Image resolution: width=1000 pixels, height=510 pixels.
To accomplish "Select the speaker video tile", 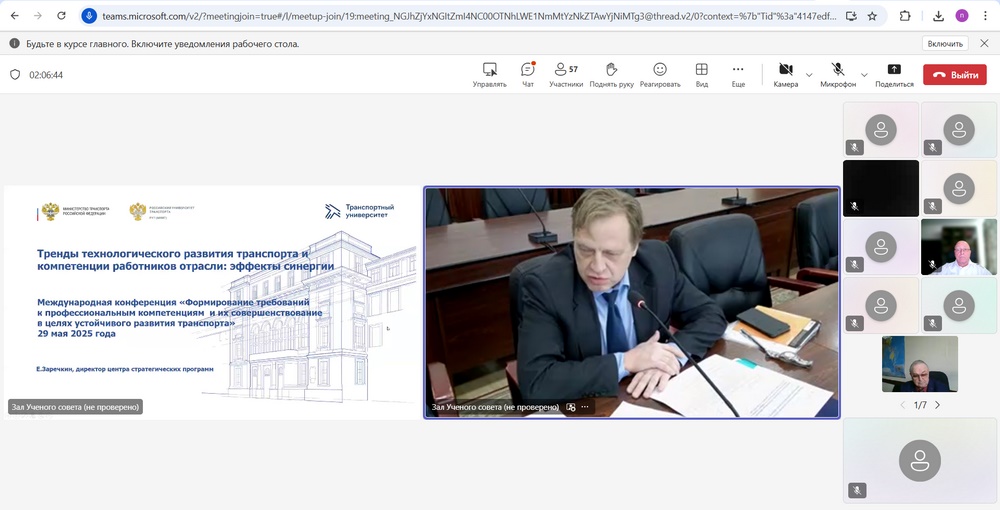I will [632, 303].
